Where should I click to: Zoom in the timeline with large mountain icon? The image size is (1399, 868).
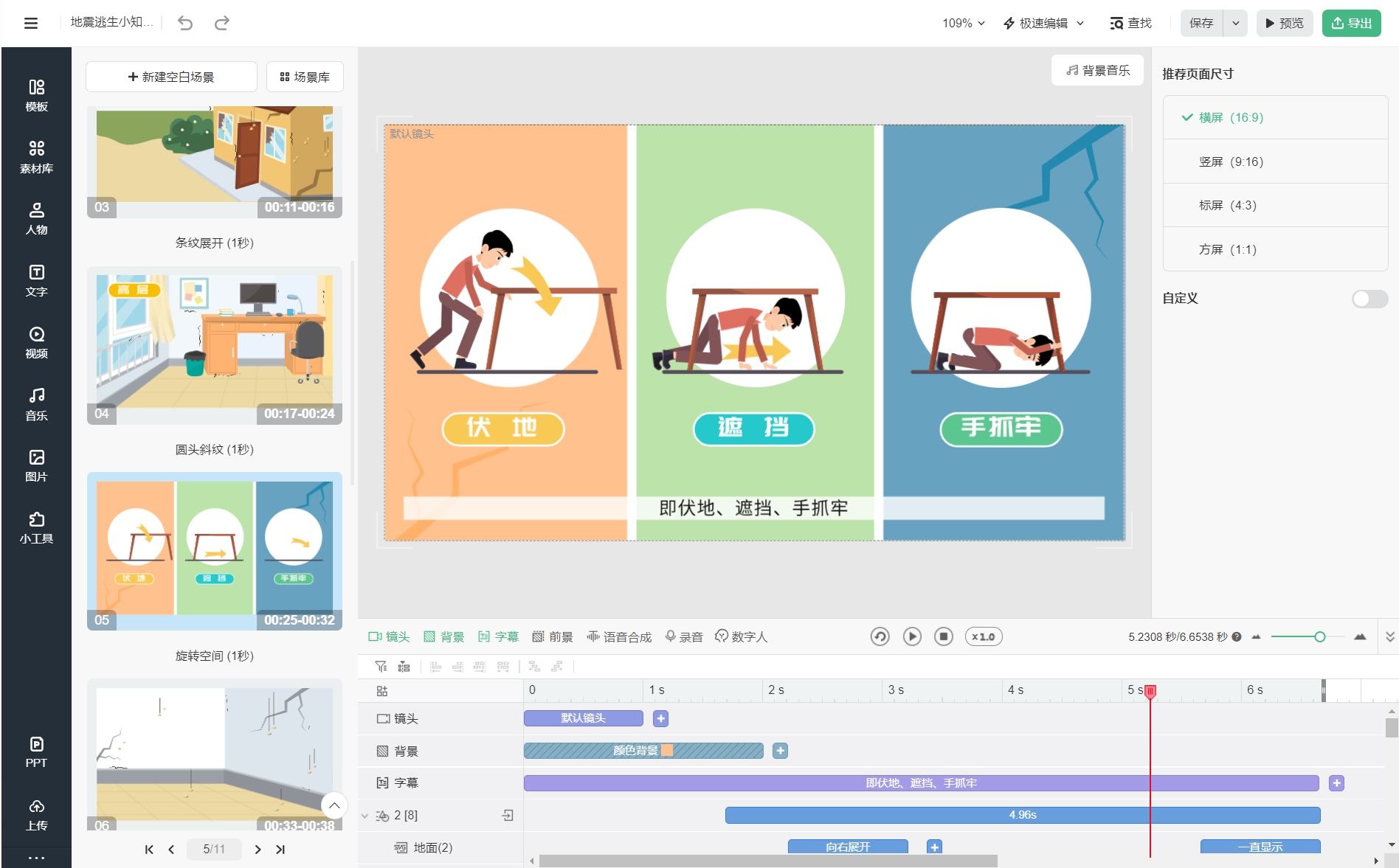1360,636
